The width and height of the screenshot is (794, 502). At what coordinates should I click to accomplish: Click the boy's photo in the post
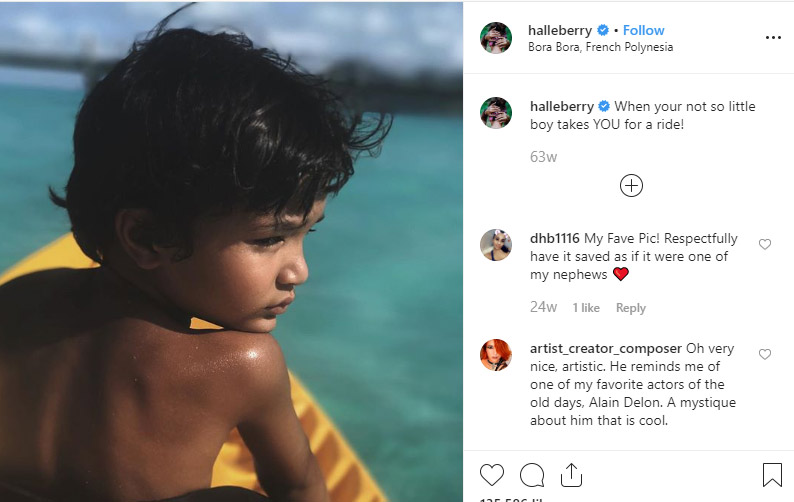[232, 251]
